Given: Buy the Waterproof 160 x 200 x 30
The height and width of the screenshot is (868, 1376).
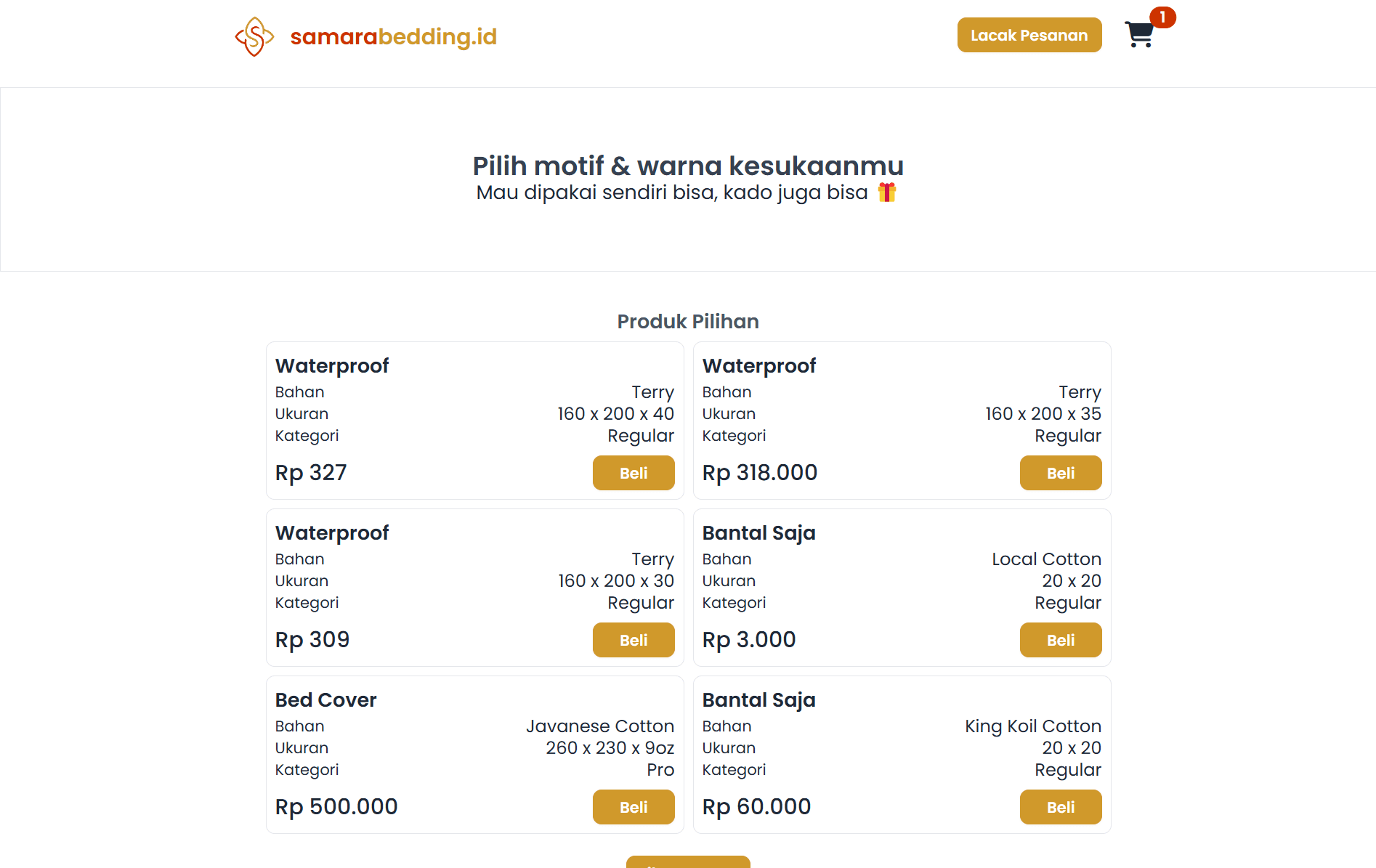Looking at the screenshot, I should point(634,640).
